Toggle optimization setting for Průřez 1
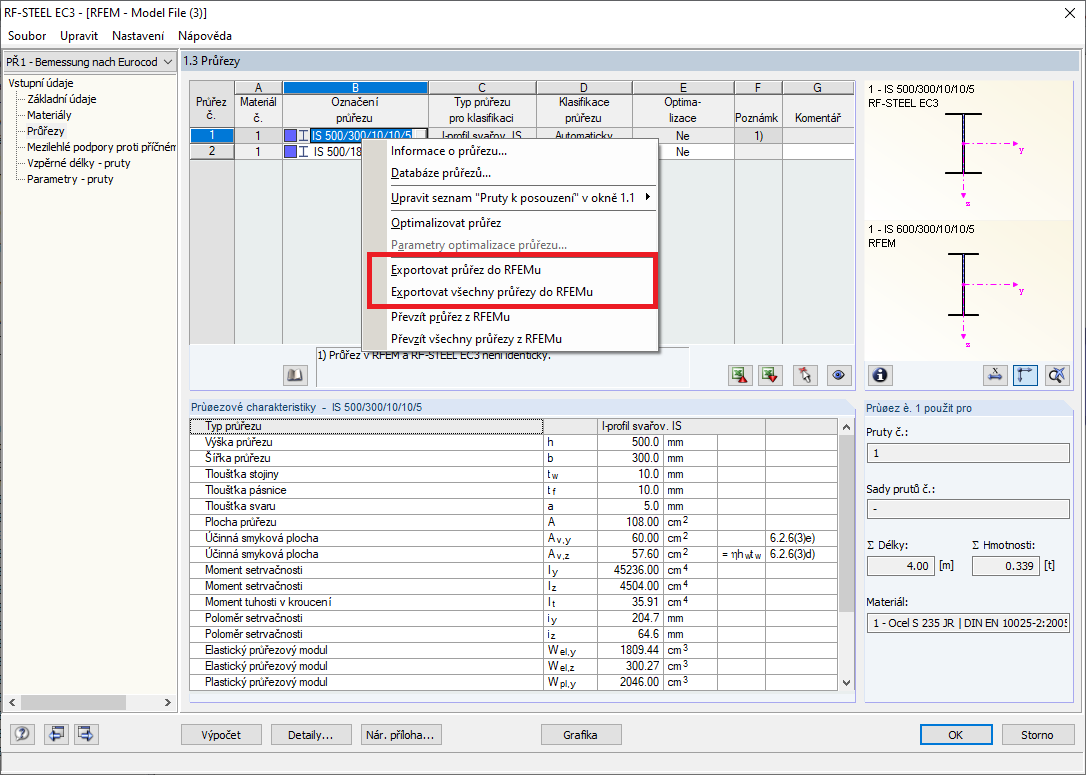 click(x=685, y=134)
